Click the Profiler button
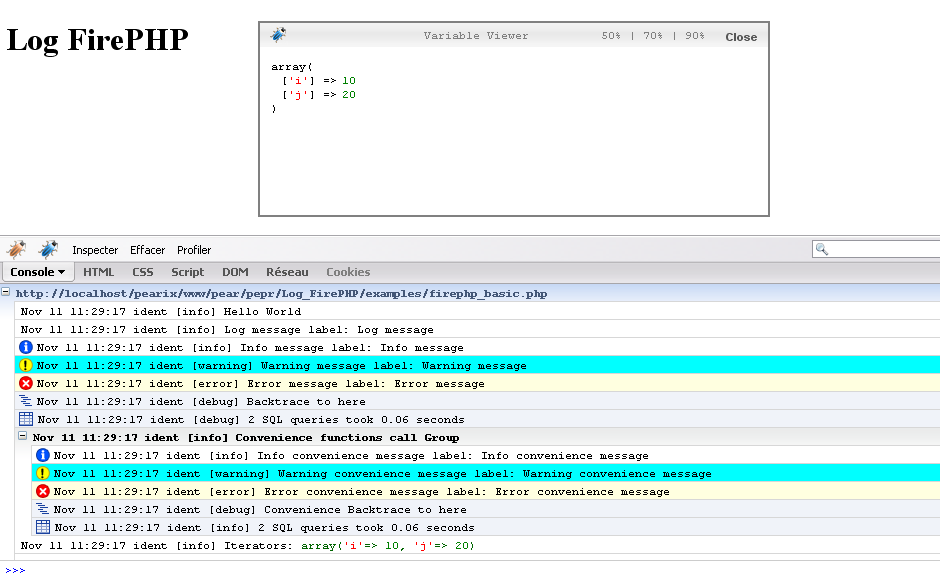Viewport: 940px width, 578px height. tap(194, 250)
